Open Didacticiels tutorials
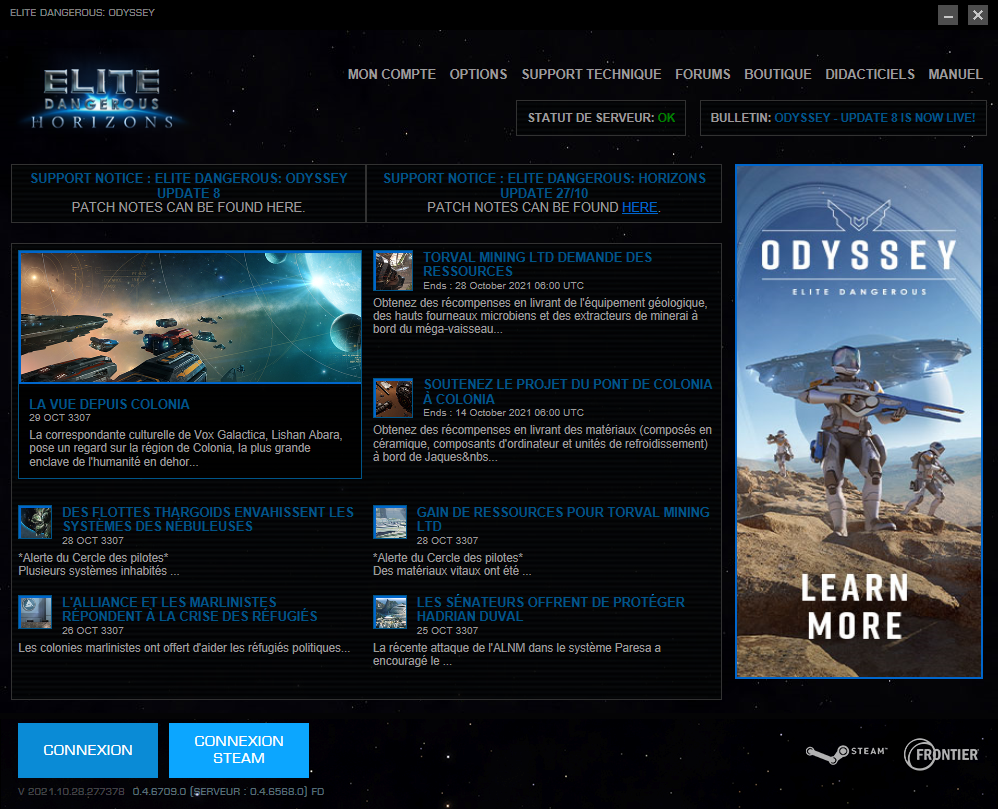 (869, 74)
